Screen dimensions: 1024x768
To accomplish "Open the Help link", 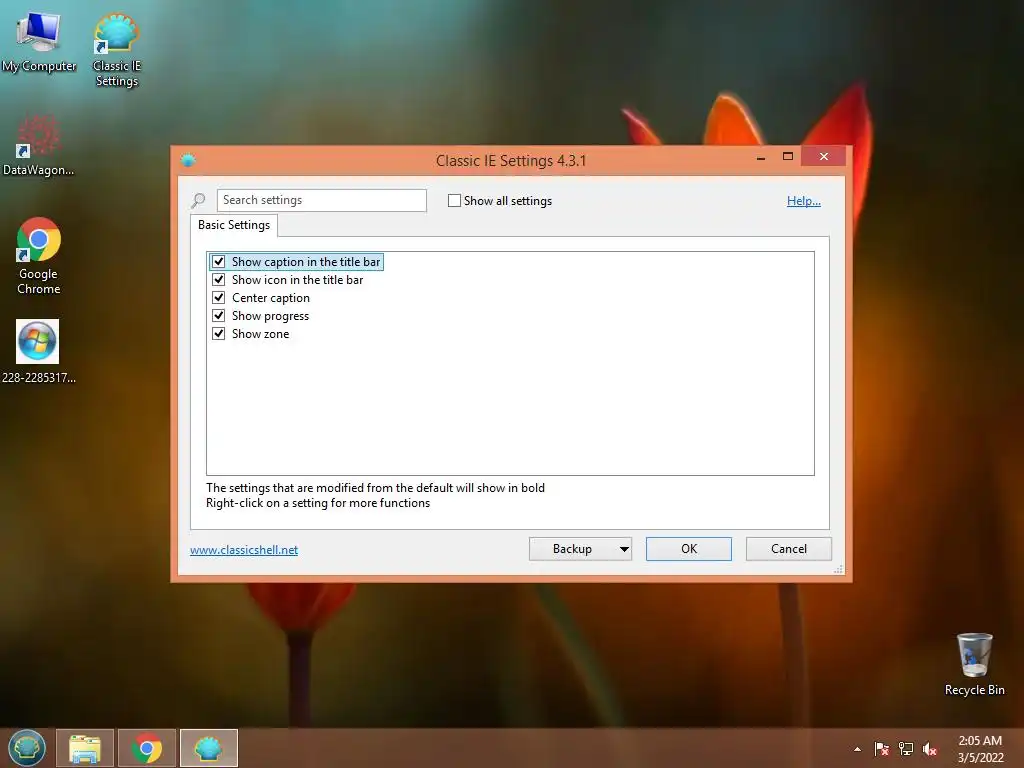I will click(x=803, y=200).
